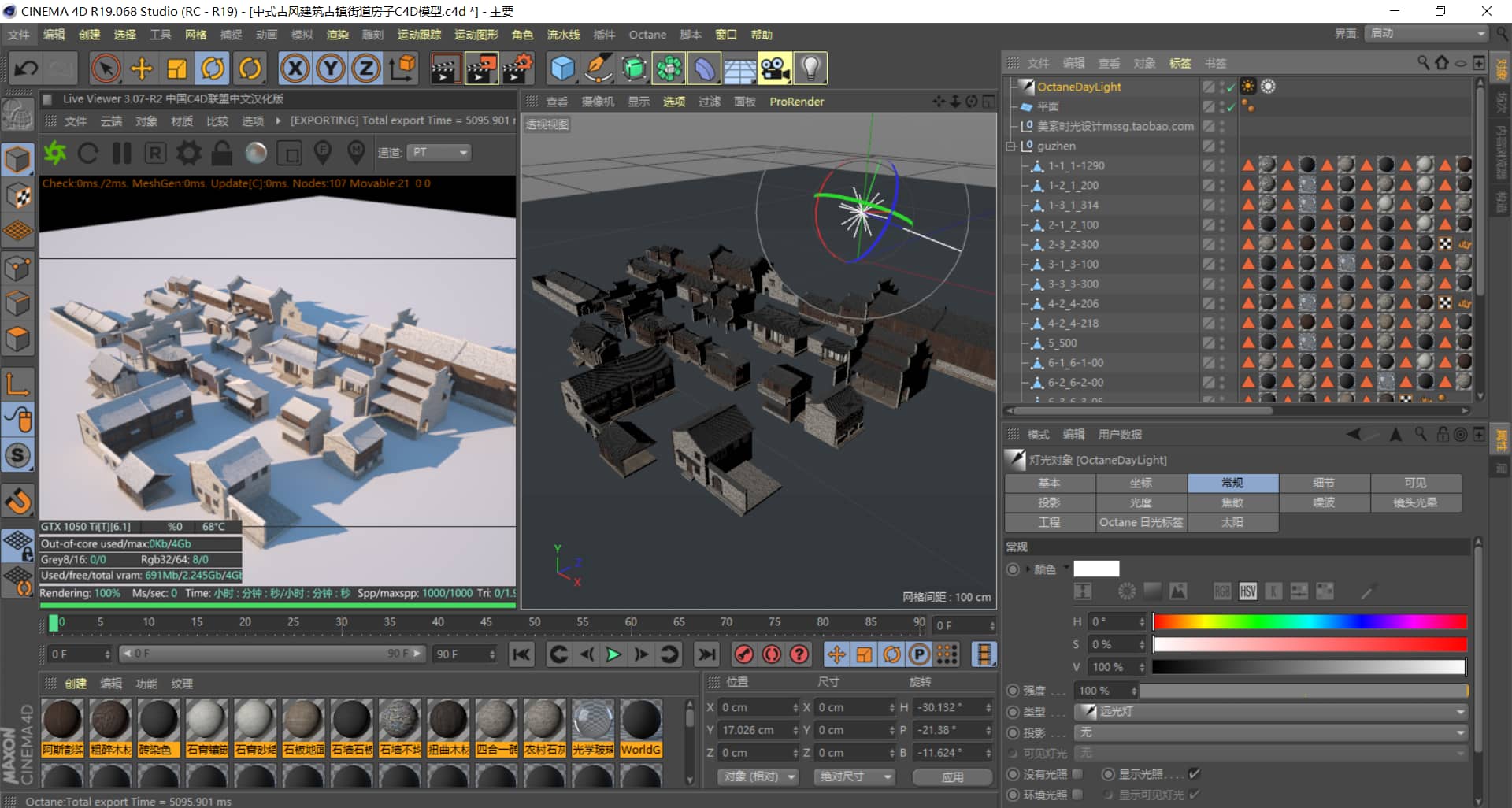Open light 类型 dropdown
Viewport: 1512px width, 808px height.
[x=1272, y=711]
